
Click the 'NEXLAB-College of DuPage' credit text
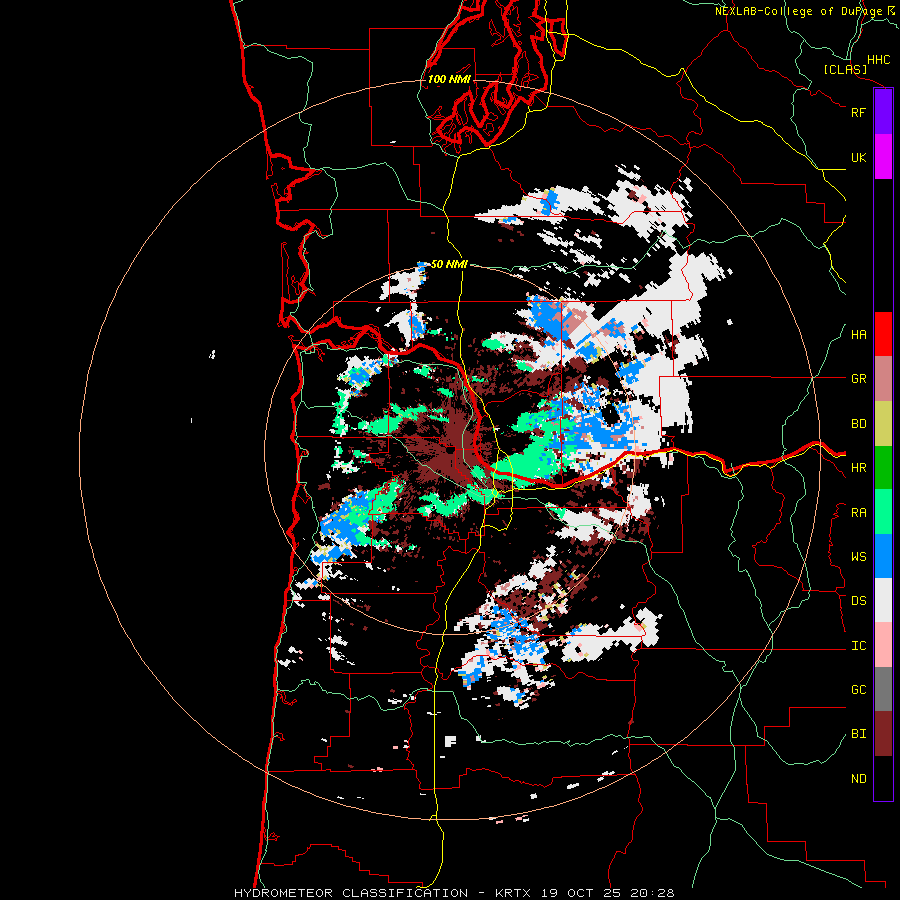tap(798, 11)
